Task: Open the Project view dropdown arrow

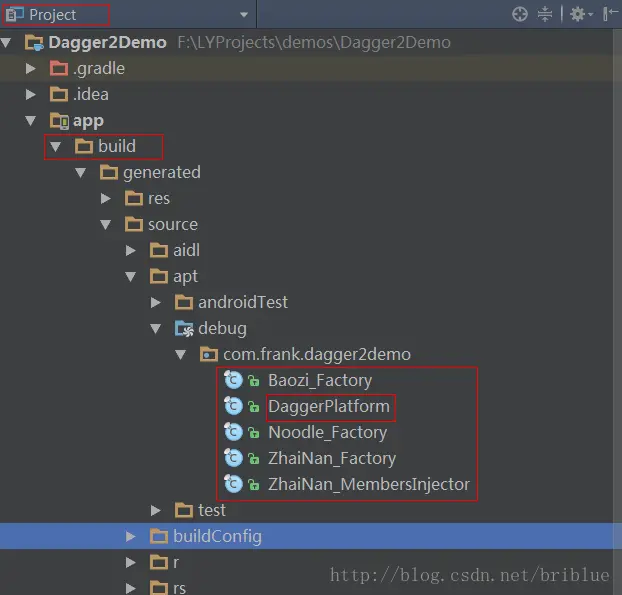Action: [244, 15]
